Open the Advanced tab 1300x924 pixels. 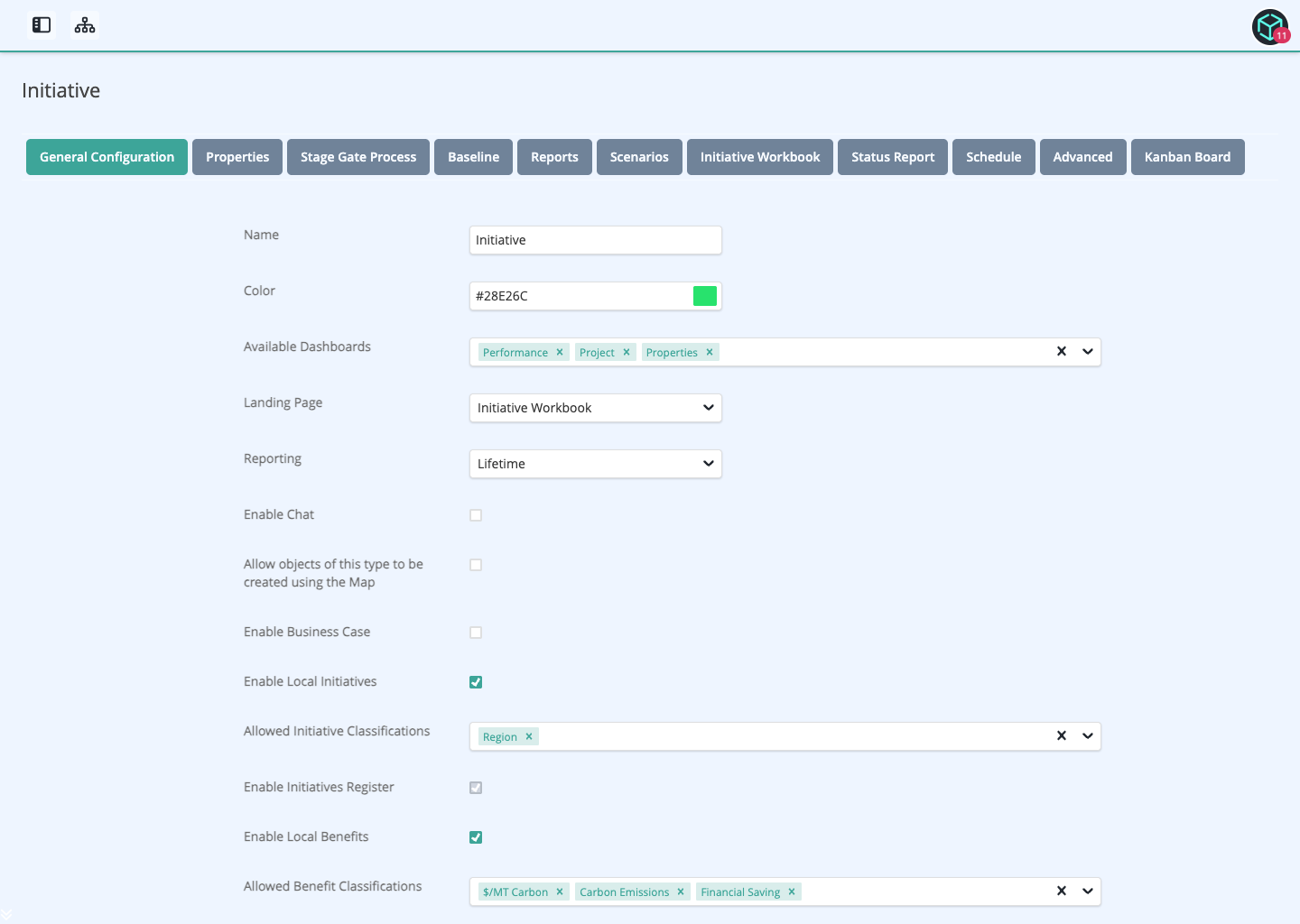1082,157
